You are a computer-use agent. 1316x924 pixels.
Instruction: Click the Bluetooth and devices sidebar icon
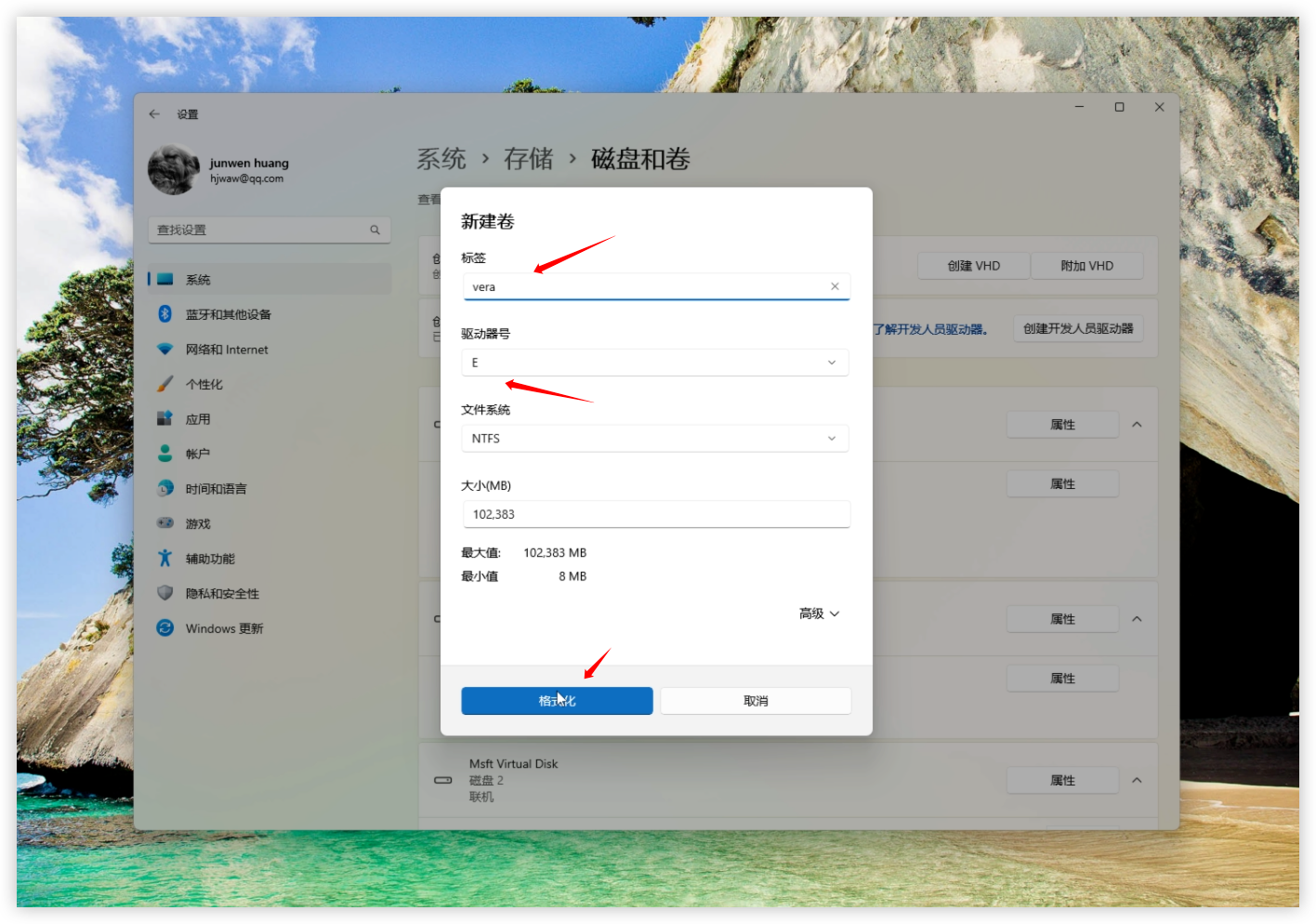(165, 314)
